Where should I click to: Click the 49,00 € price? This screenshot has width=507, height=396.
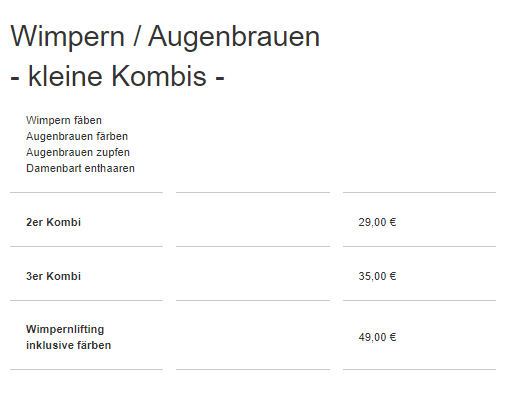[x=377, y=337]
